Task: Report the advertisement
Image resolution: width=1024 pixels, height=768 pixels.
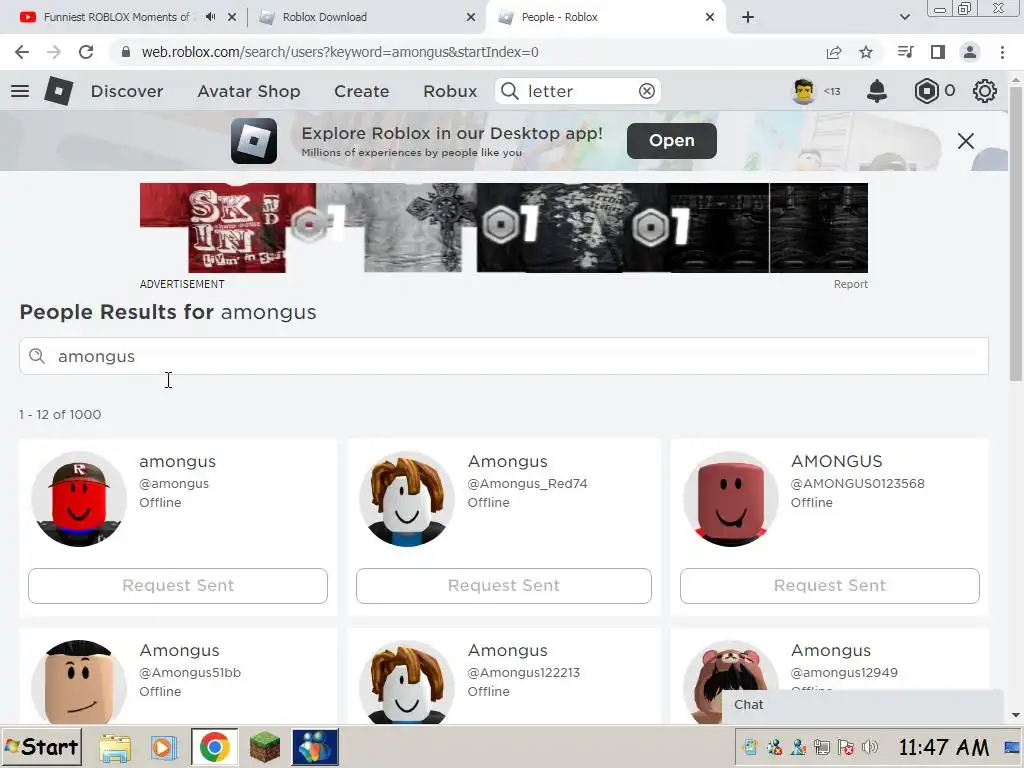Action: coord(850,284)
